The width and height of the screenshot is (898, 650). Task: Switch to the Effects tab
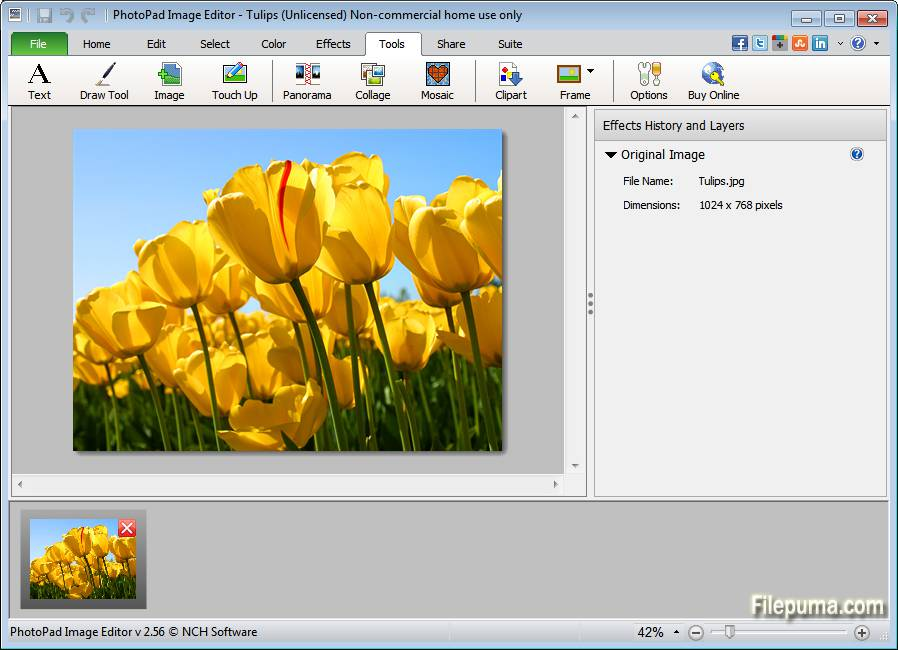click(x=333, y=44)
